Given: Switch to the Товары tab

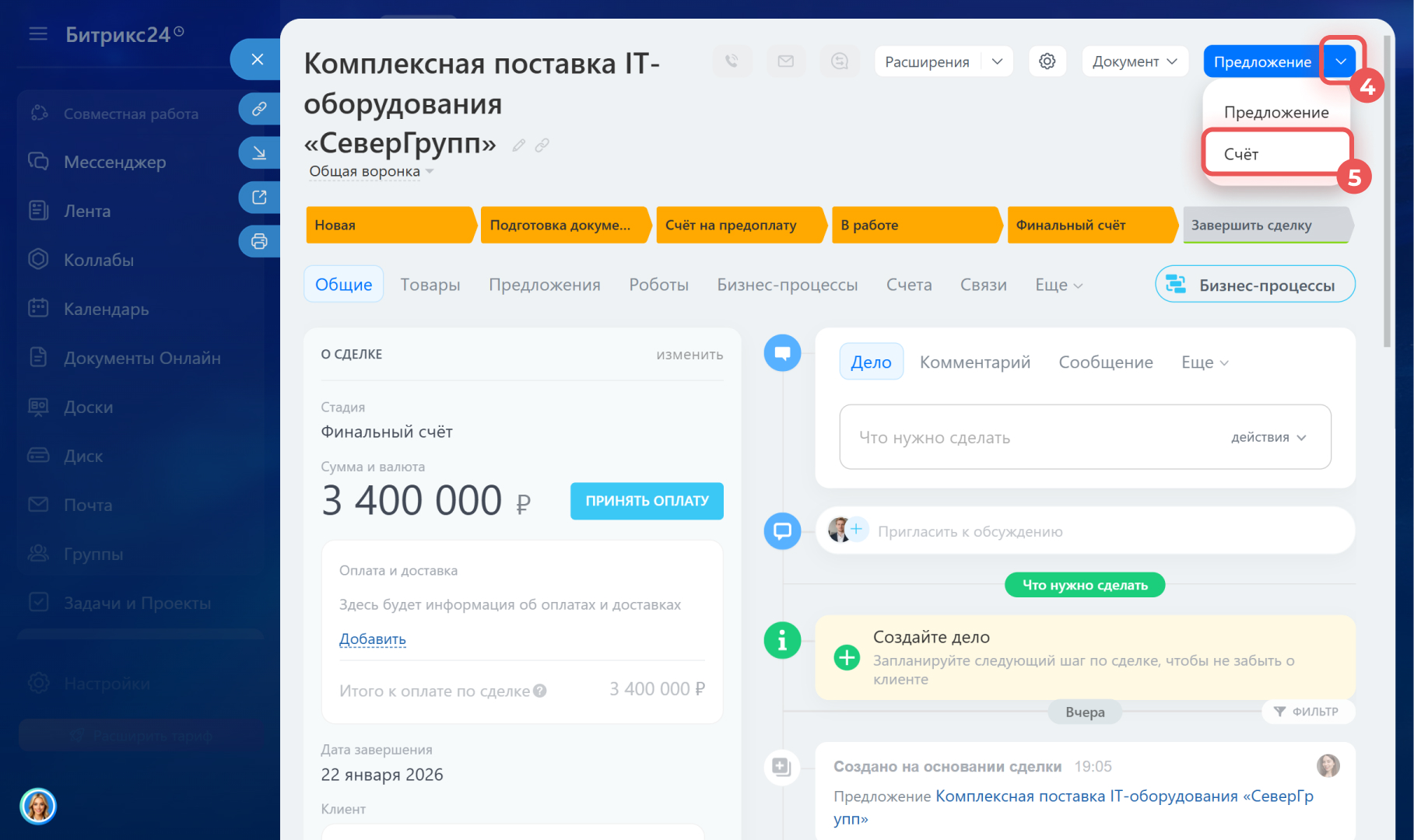Looking at the screenshot, I should pos(430,285).
